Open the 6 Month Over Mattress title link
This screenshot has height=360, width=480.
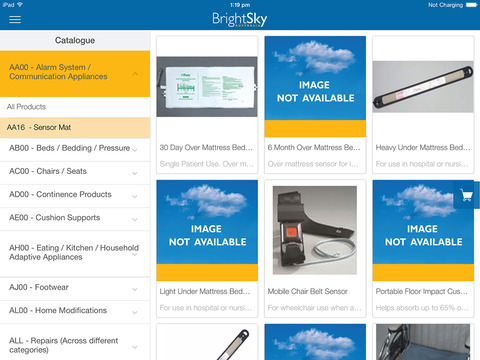[x=314, y=147]
